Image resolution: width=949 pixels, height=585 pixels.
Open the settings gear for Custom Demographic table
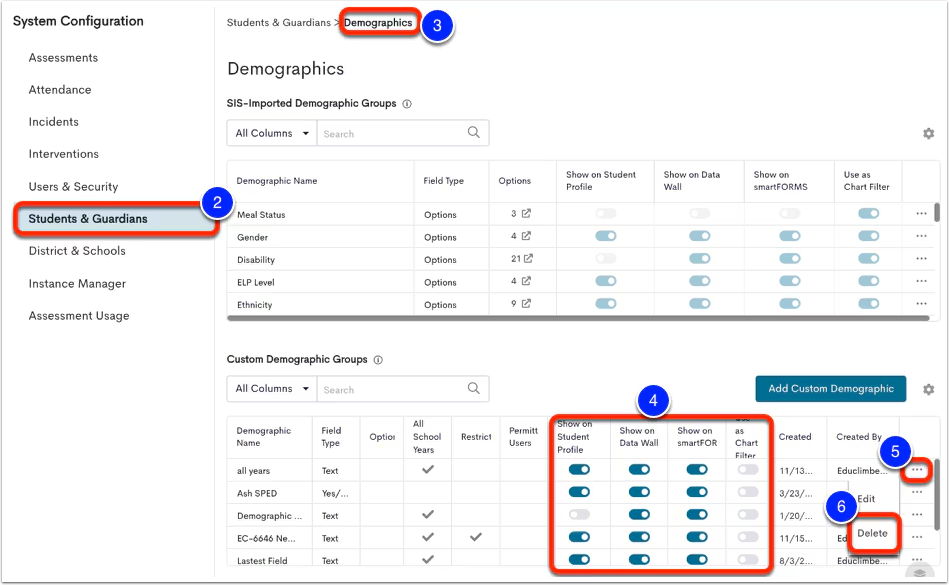tap(928, 388)
